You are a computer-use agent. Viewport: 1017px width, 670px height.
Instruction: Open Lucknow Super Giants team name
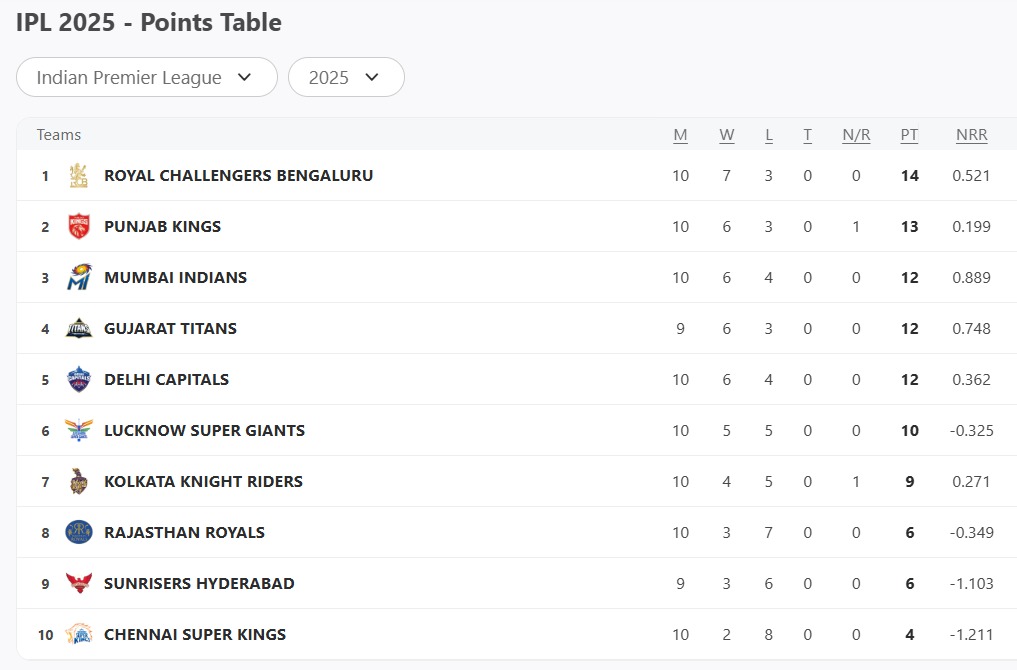pos(204,430)
